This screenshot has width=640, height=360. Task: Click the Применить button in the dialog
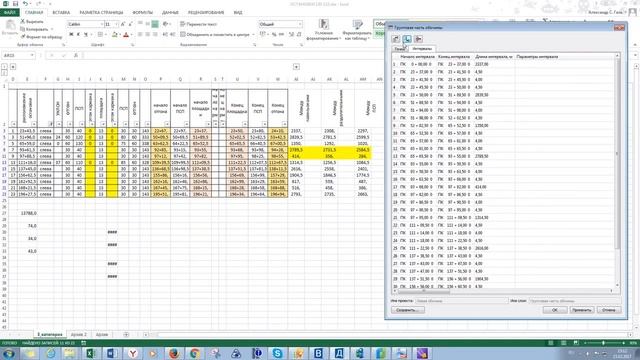pos(582,310)
